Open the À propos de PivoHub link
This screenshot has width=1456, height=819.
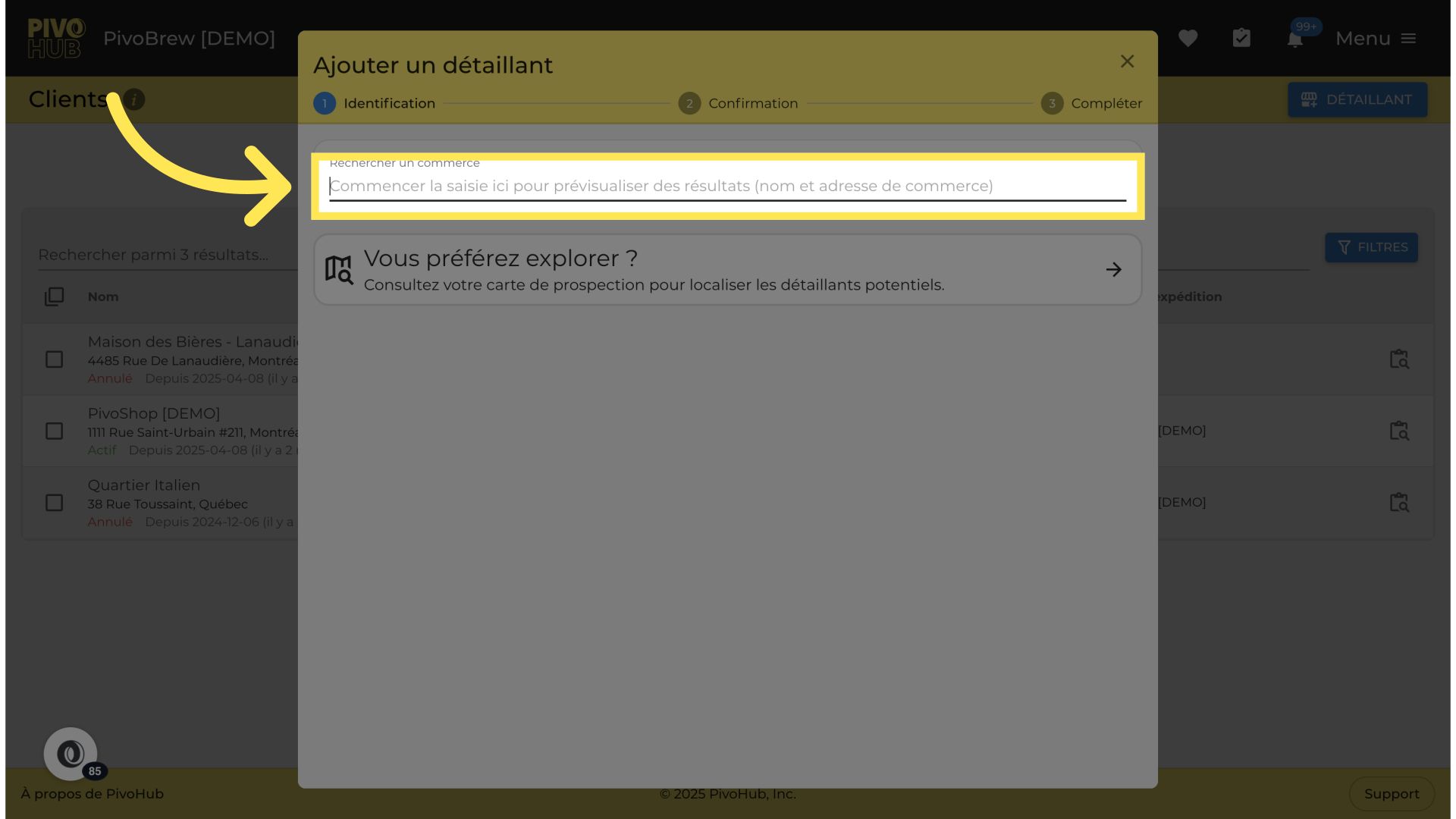point(93,794)
